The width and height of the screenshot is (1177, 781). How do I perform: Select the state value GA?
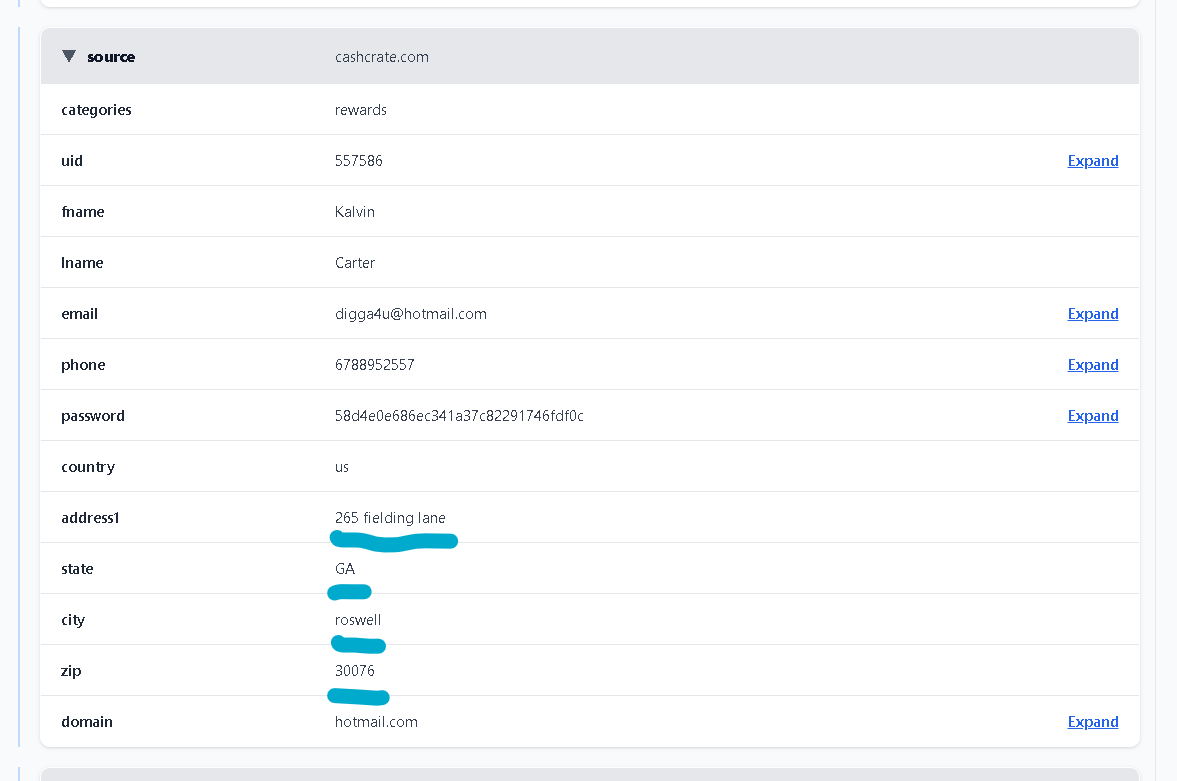[345, 569]
